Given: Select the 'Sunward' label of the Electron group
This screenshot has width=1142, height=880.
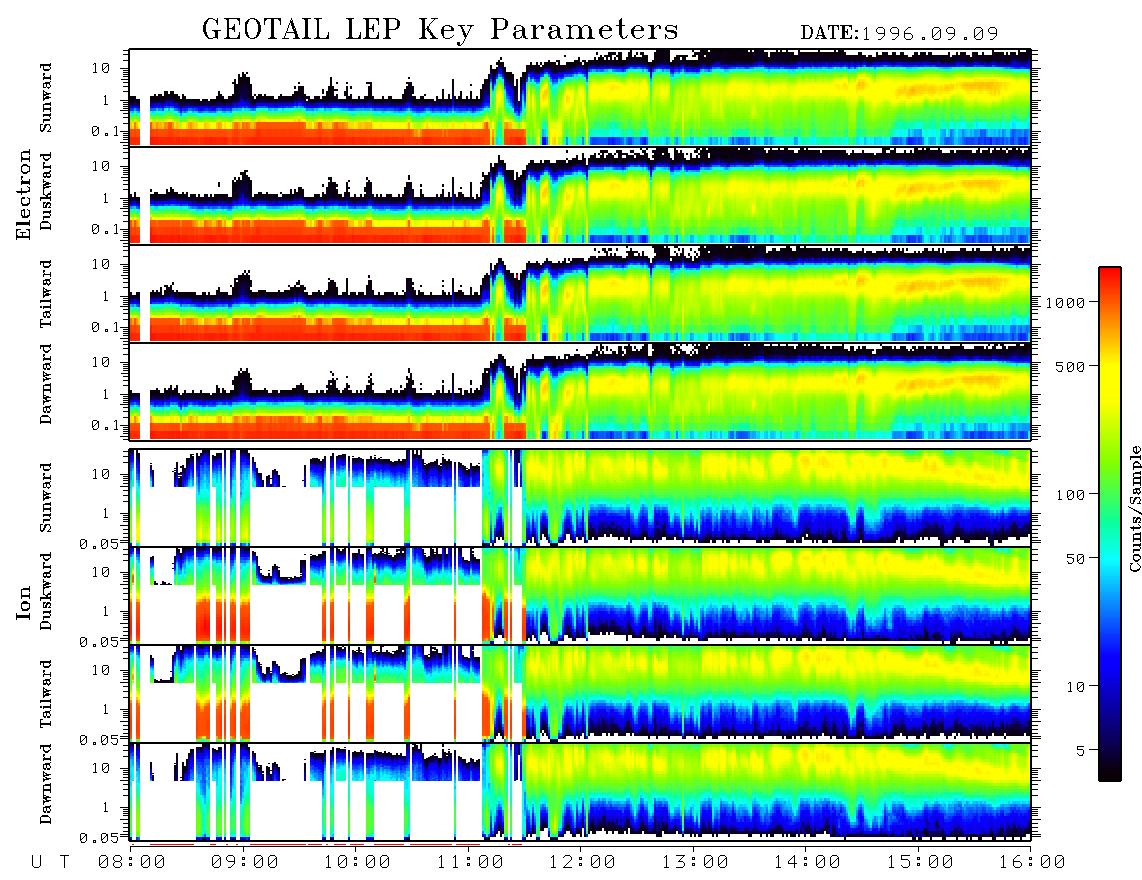Looking at the screenshot, I should (x=46, y=98).
